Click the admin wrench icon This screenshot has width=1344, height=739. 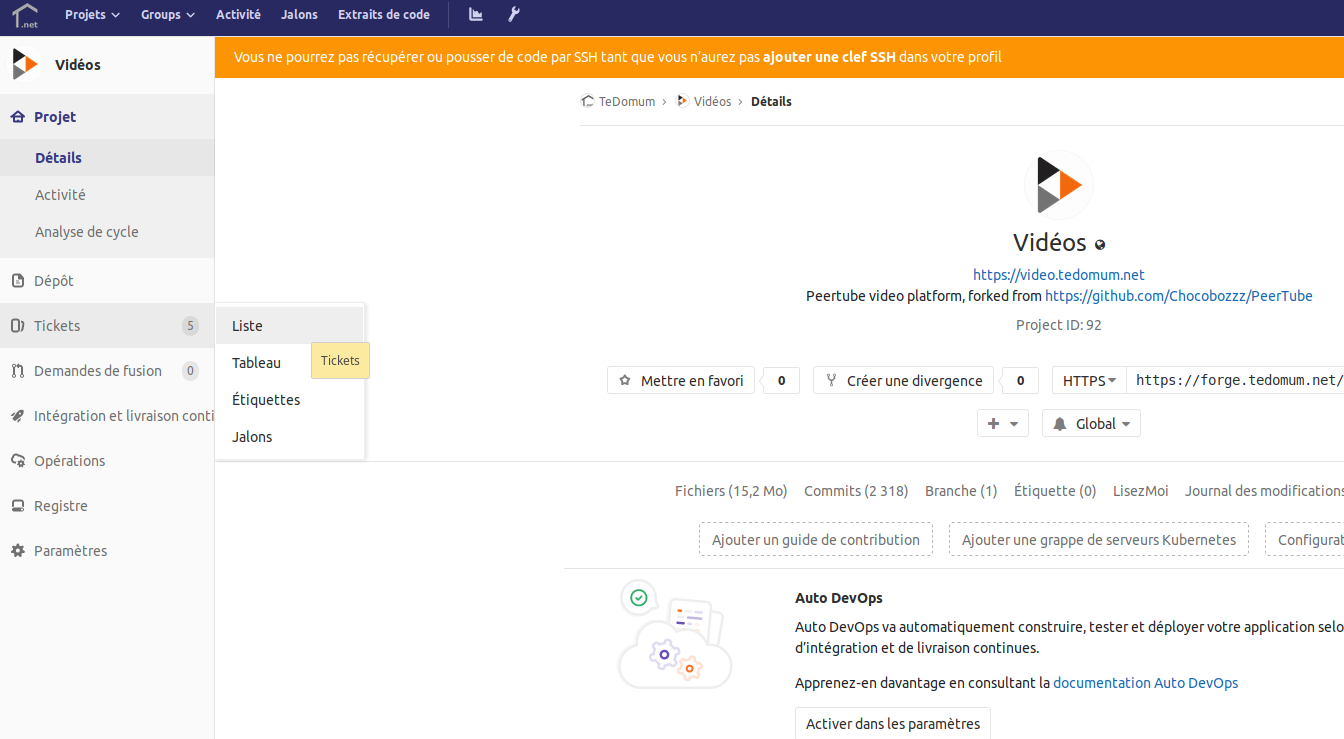[x=514, y=15]
